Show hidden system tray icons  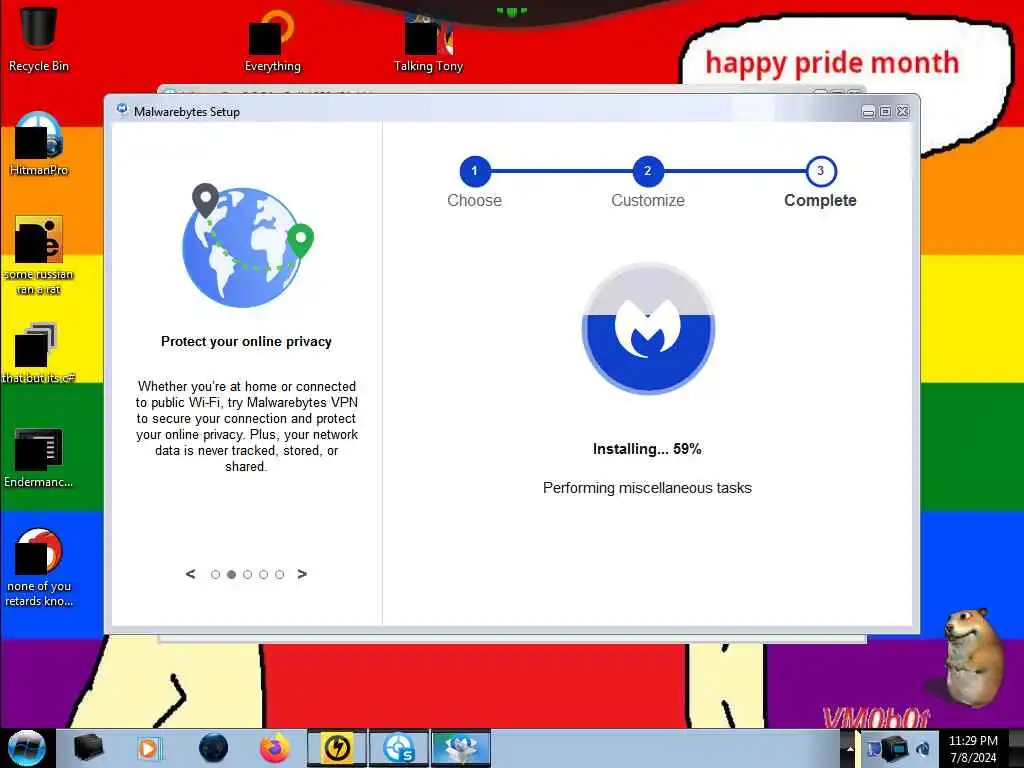(850, 749)
